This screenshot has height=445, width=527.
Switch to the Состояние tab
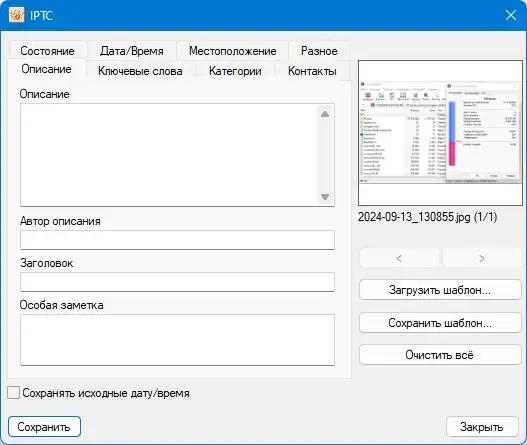pyautogui.click(x=47, y=51)
